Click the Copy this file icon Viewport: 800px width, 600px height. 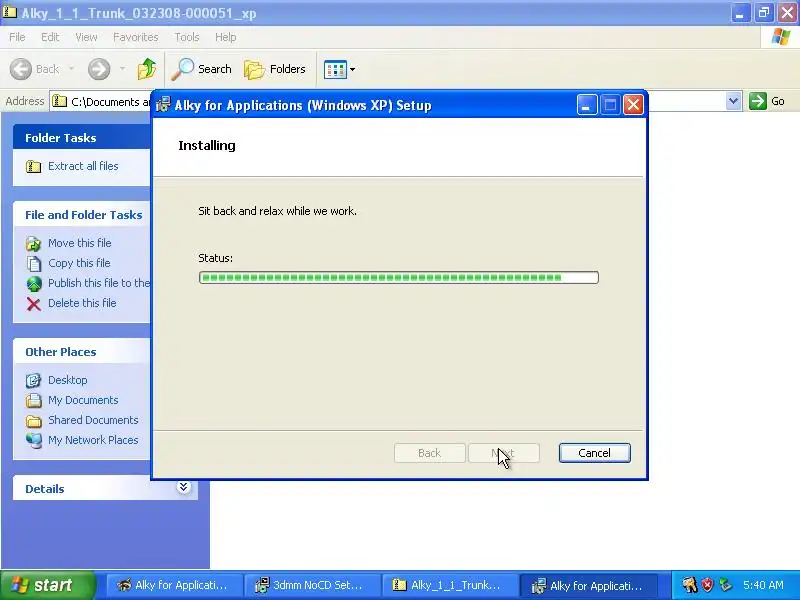pyautogui.click(x=34, y=263)
